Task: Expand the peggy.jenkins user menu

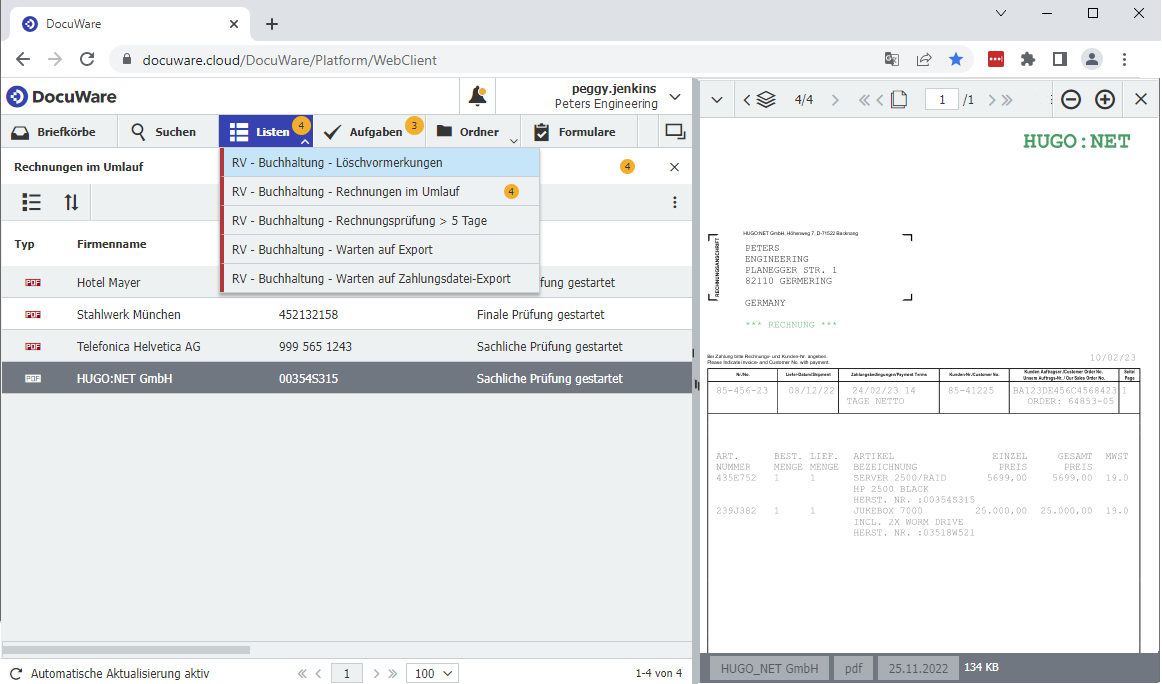Action: (675, 97)
